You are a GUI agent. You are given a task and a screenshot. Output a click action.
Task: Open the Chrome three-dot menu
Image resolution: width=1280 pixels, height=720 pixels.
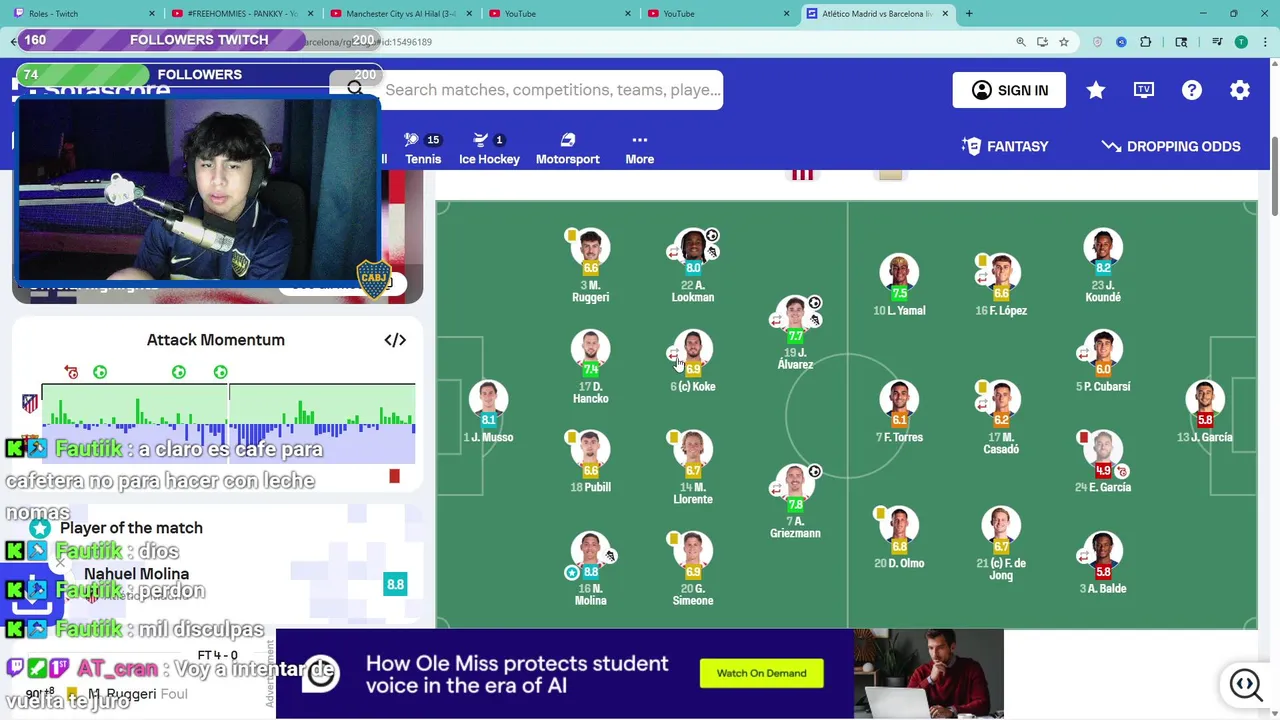[x=1264, y=42]
